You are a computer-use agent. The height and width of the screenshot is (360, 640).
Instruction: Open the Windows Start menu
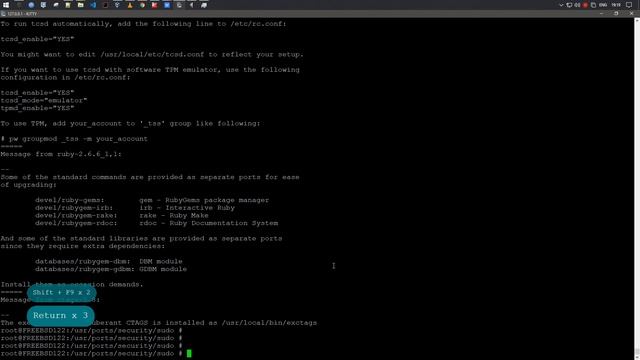coord(6,5)
